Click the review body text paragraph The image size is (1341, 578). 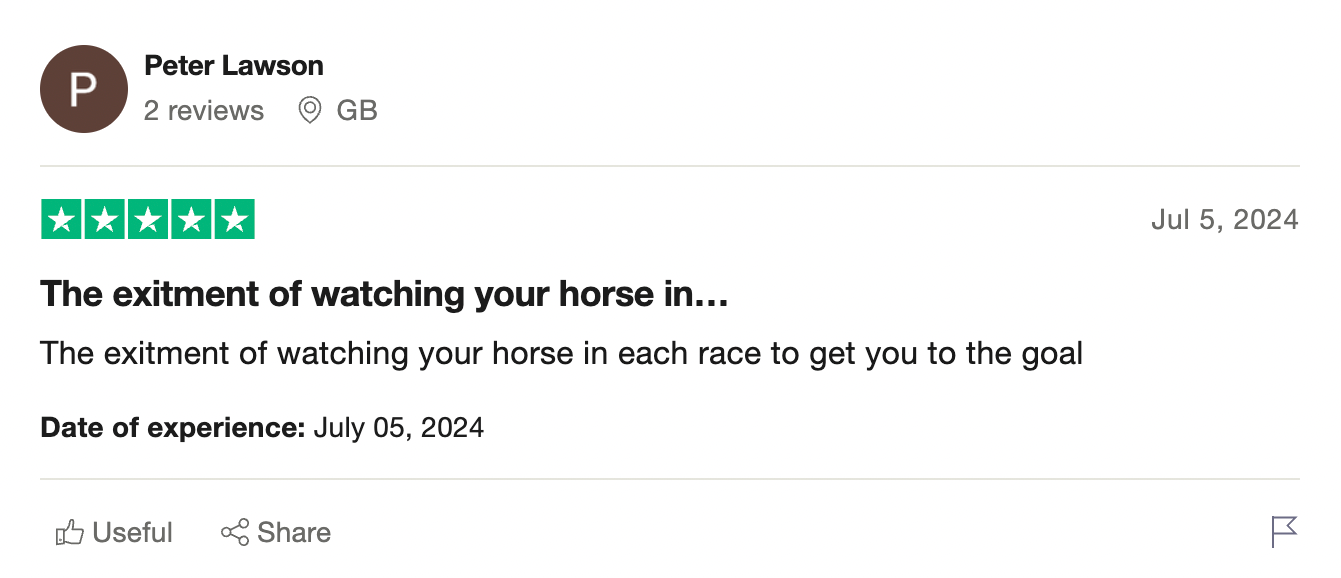click(x=561, y=353)
